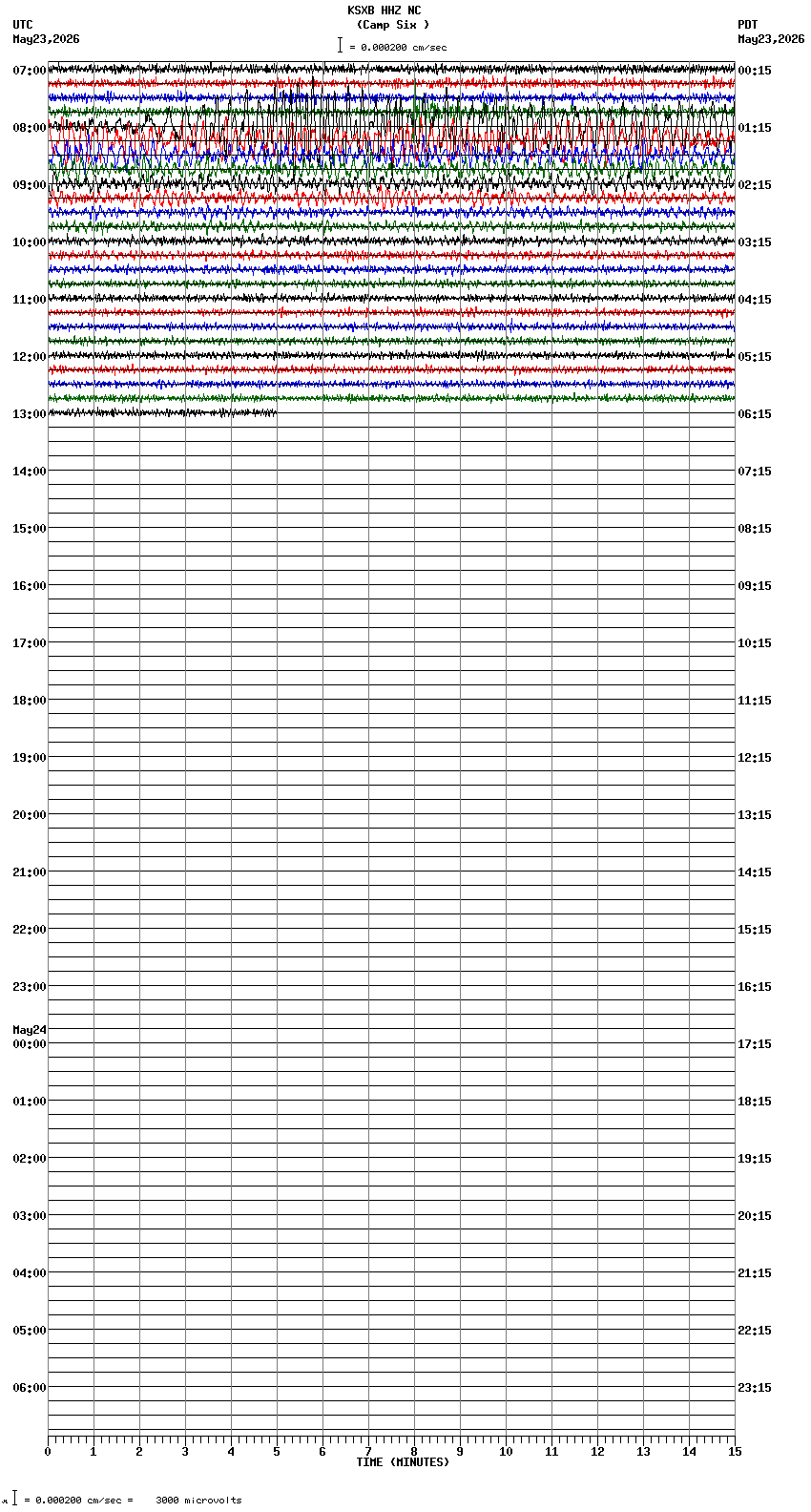
Task: Click the 20:00 UTC row label
Action: coord(30,815)
